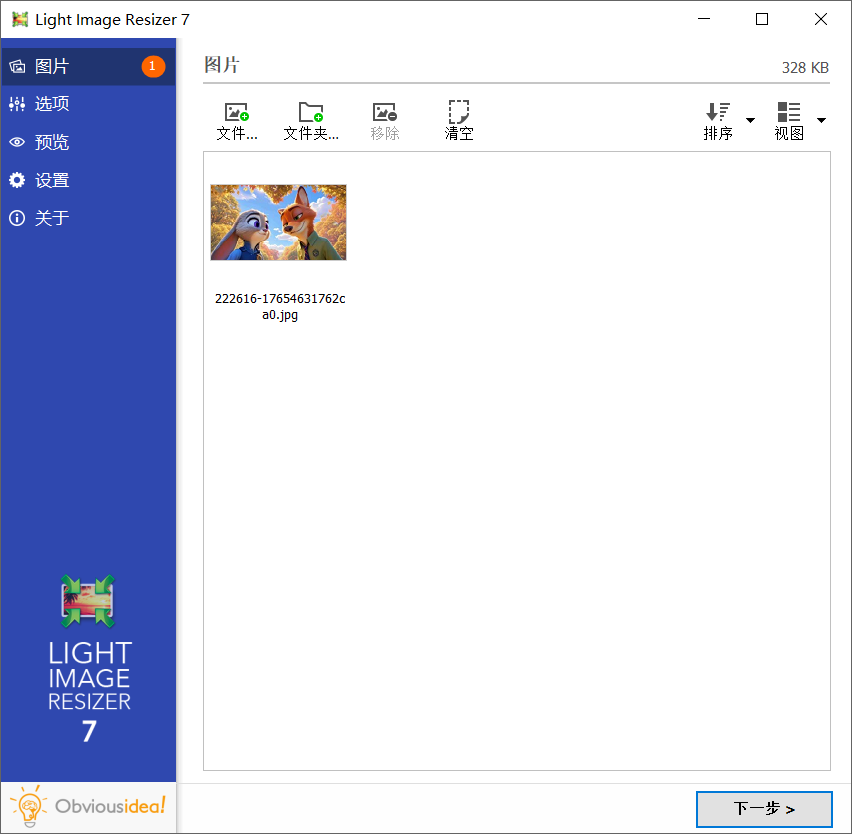This screenshot has width=852, height=834.
Task: Switch to the 选项 options section
Action: click(55, 103)
